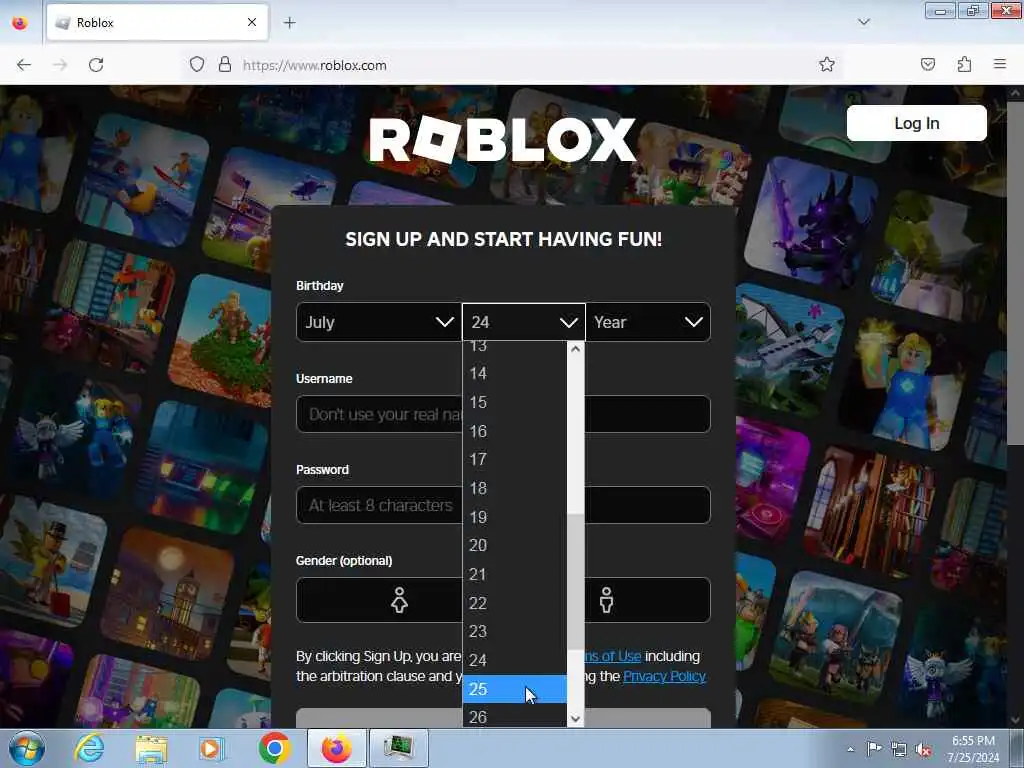The width and height of the screenshot is (1024, 768).
Task: Click the address bar URL
Action: click(315, 65)
